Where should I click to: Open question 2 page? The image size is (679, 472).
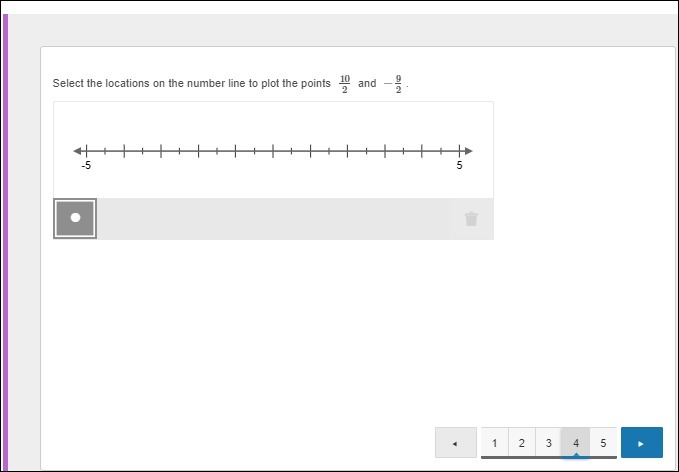pos(522,443)
